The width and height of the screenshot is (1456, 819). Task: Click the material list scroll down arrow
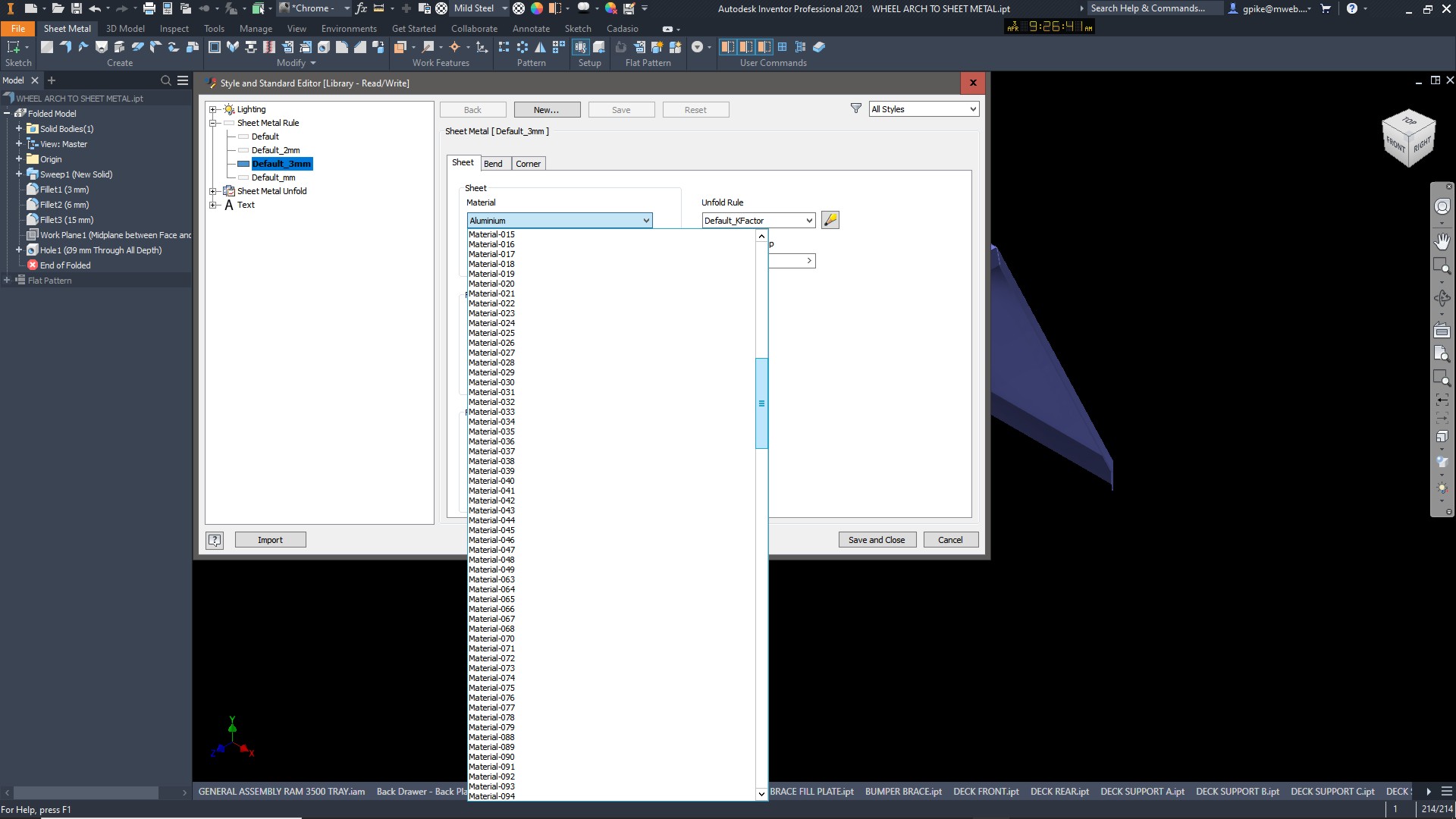pos(761,794)
